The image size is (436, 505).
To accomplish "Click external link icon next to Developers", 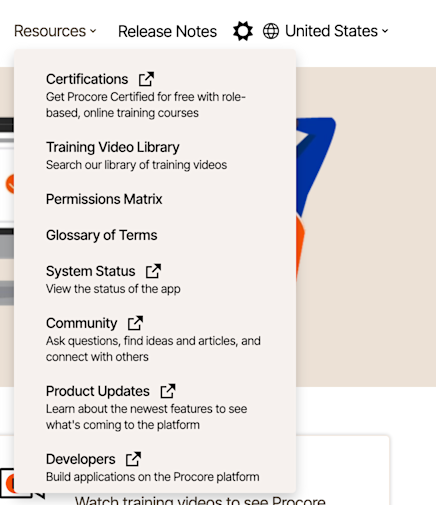I will 133,459.
